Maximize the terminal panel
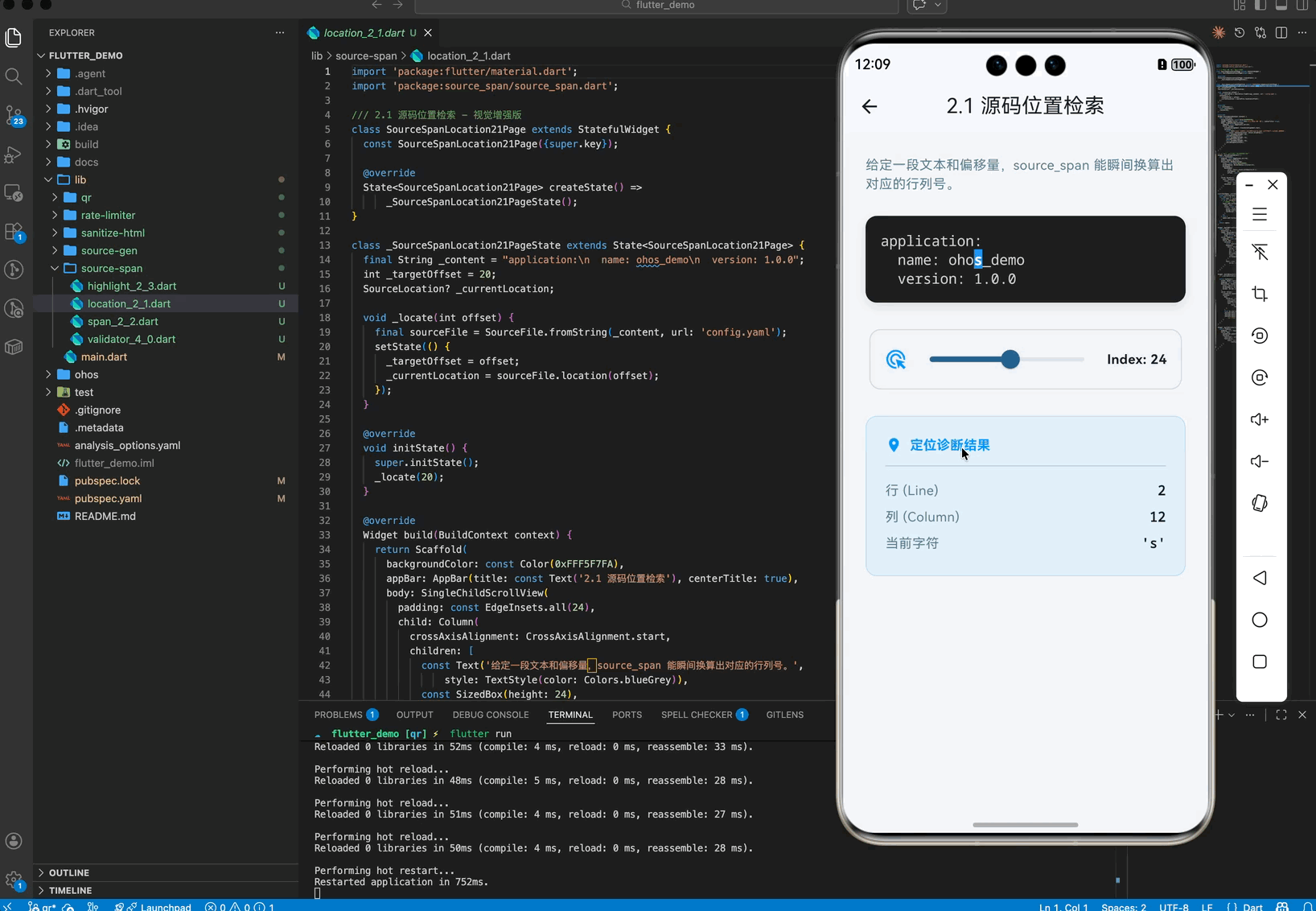This screenshot has width=1316, height=911. point(1281,715)
